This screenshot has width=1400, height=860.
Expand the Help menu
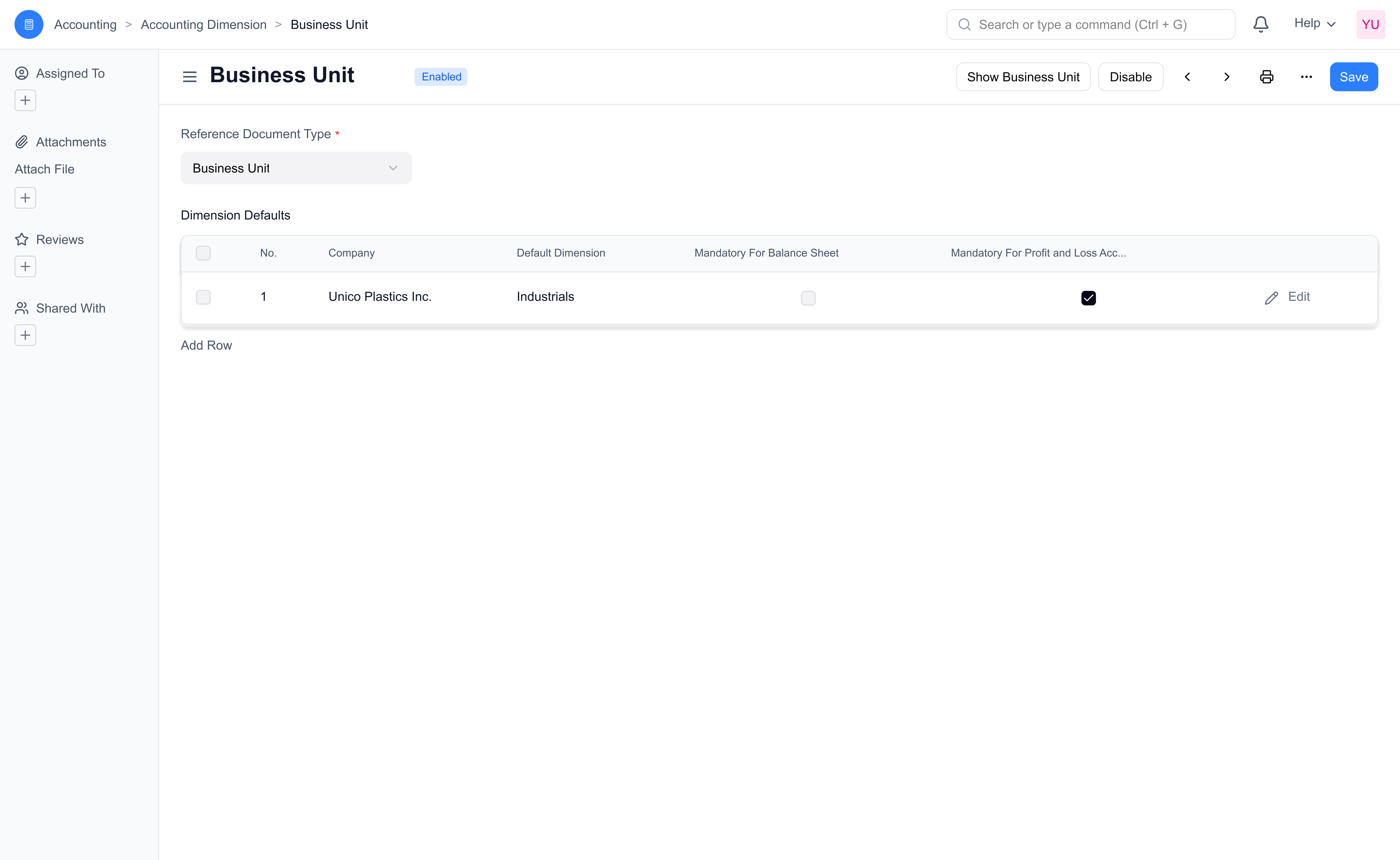click(1314, 24)
